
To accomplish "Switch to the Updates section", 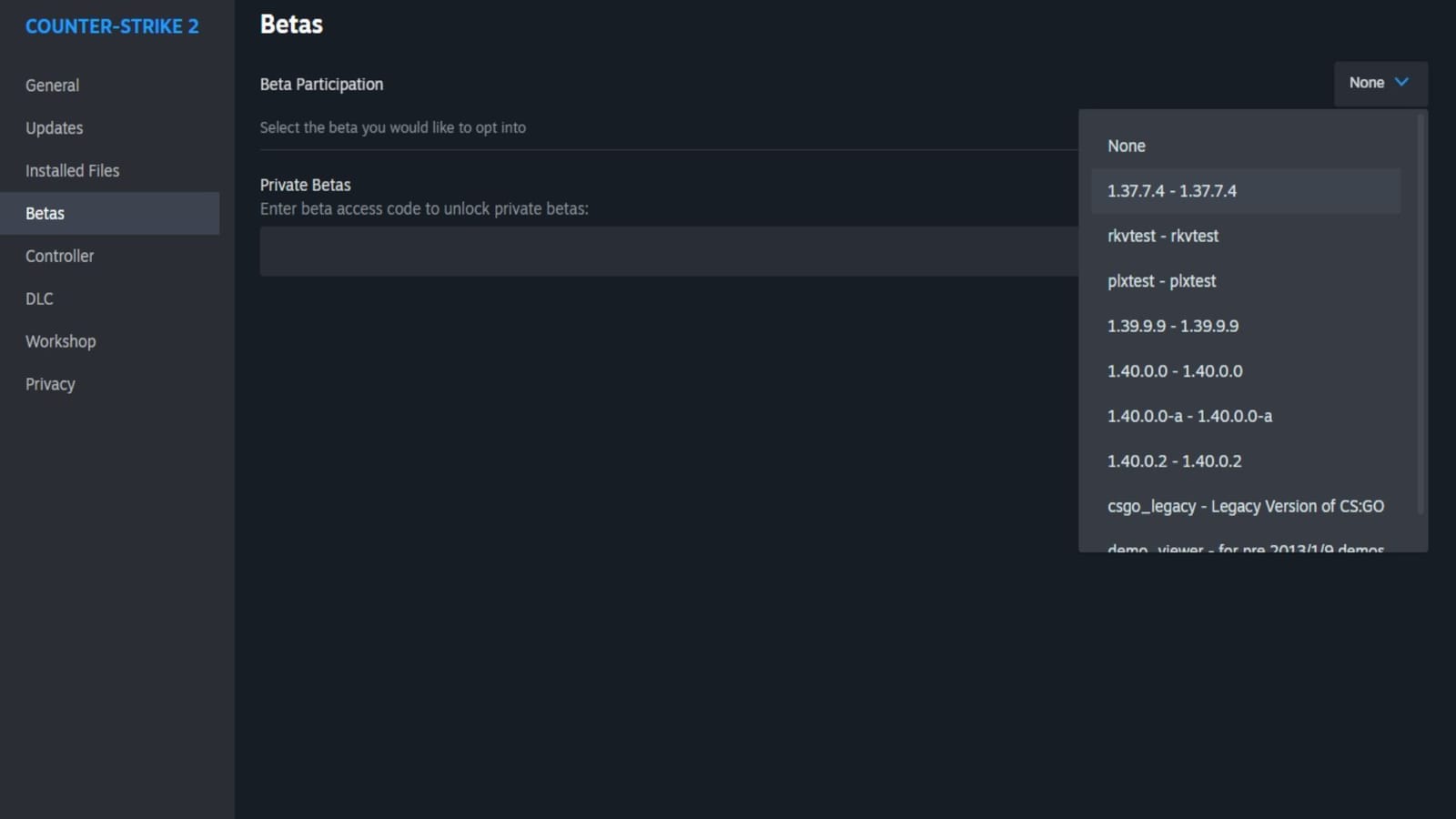I will pos(54,127).
